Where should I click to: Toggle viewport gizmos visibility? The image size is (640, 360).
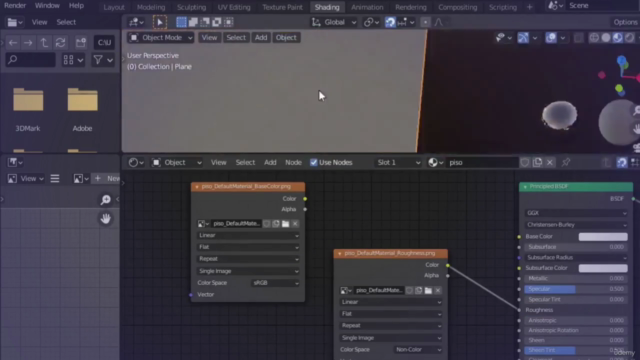(523, 38)
